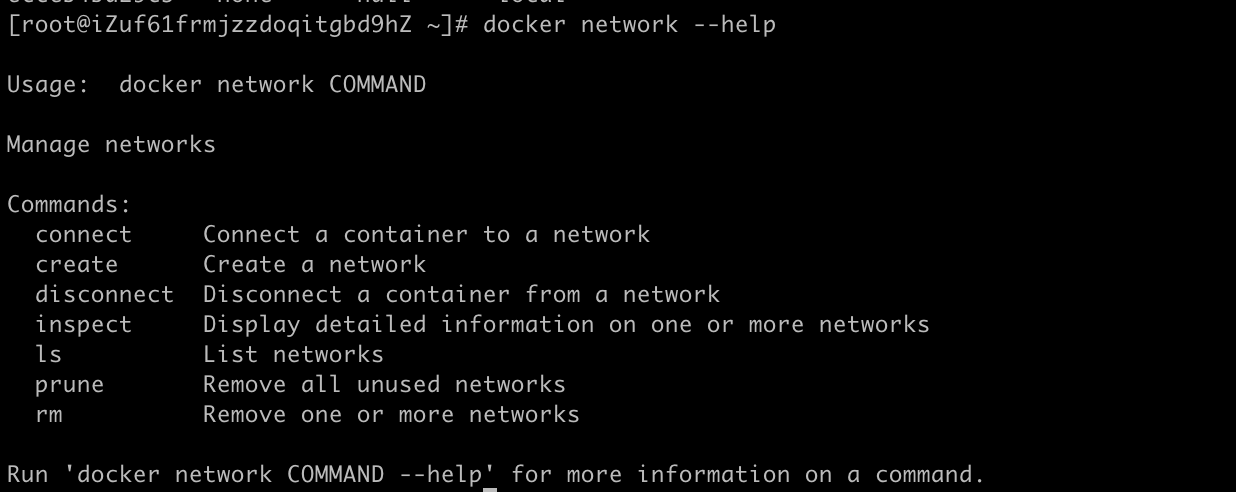Click "Connect a container to a network" text

click(x=426, y=235)
